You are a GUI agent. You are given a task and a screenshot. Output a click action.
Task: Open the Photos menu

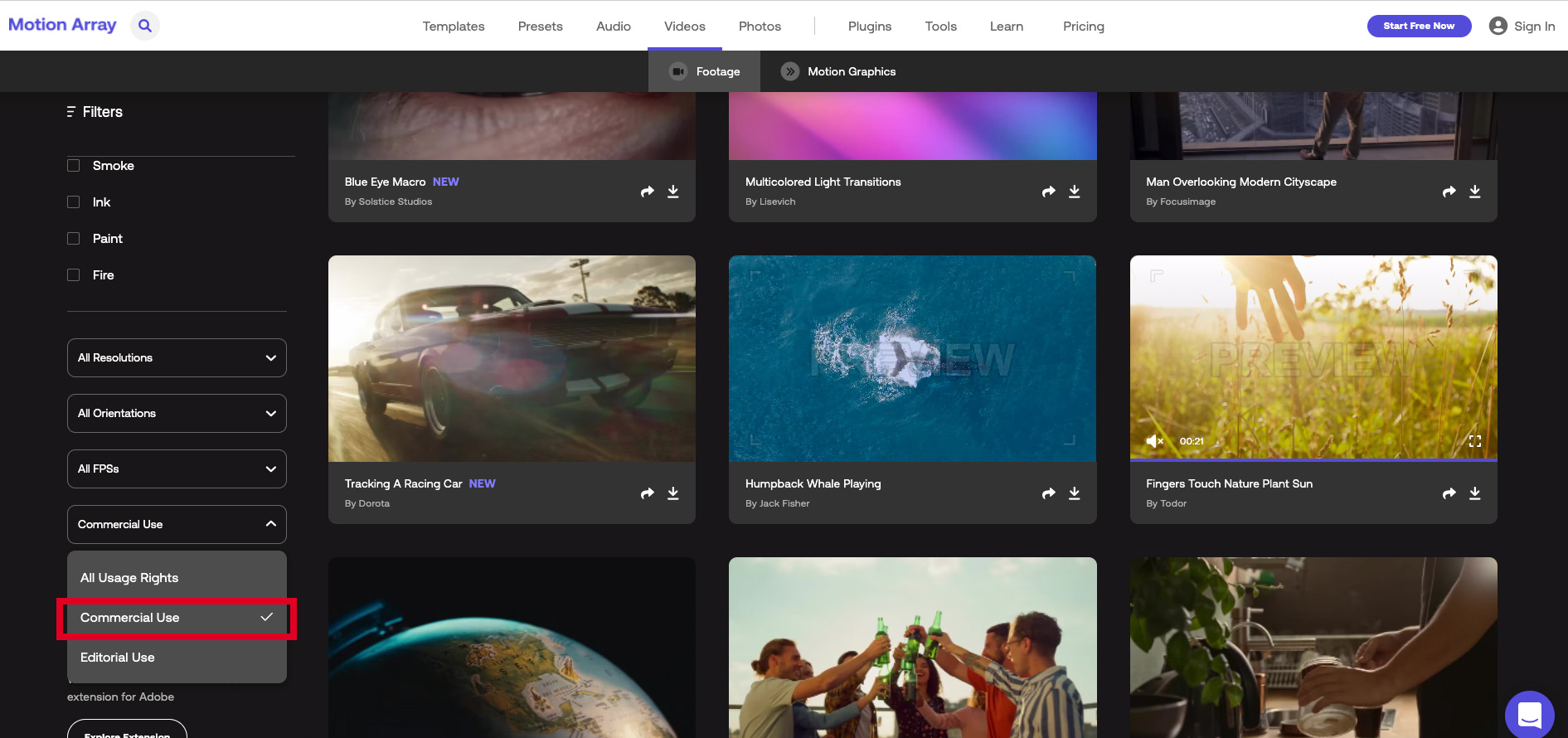click(x=760, y=27)
